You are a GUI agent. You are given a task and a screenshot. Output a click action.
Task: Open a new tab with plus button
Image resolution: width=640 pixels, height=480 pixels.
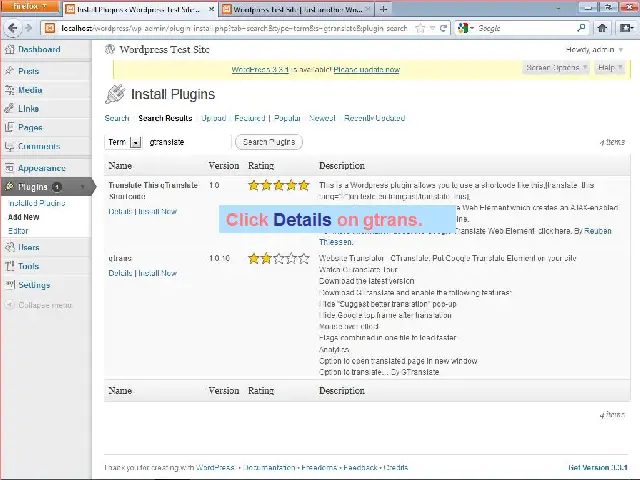(x=383, y=9)
